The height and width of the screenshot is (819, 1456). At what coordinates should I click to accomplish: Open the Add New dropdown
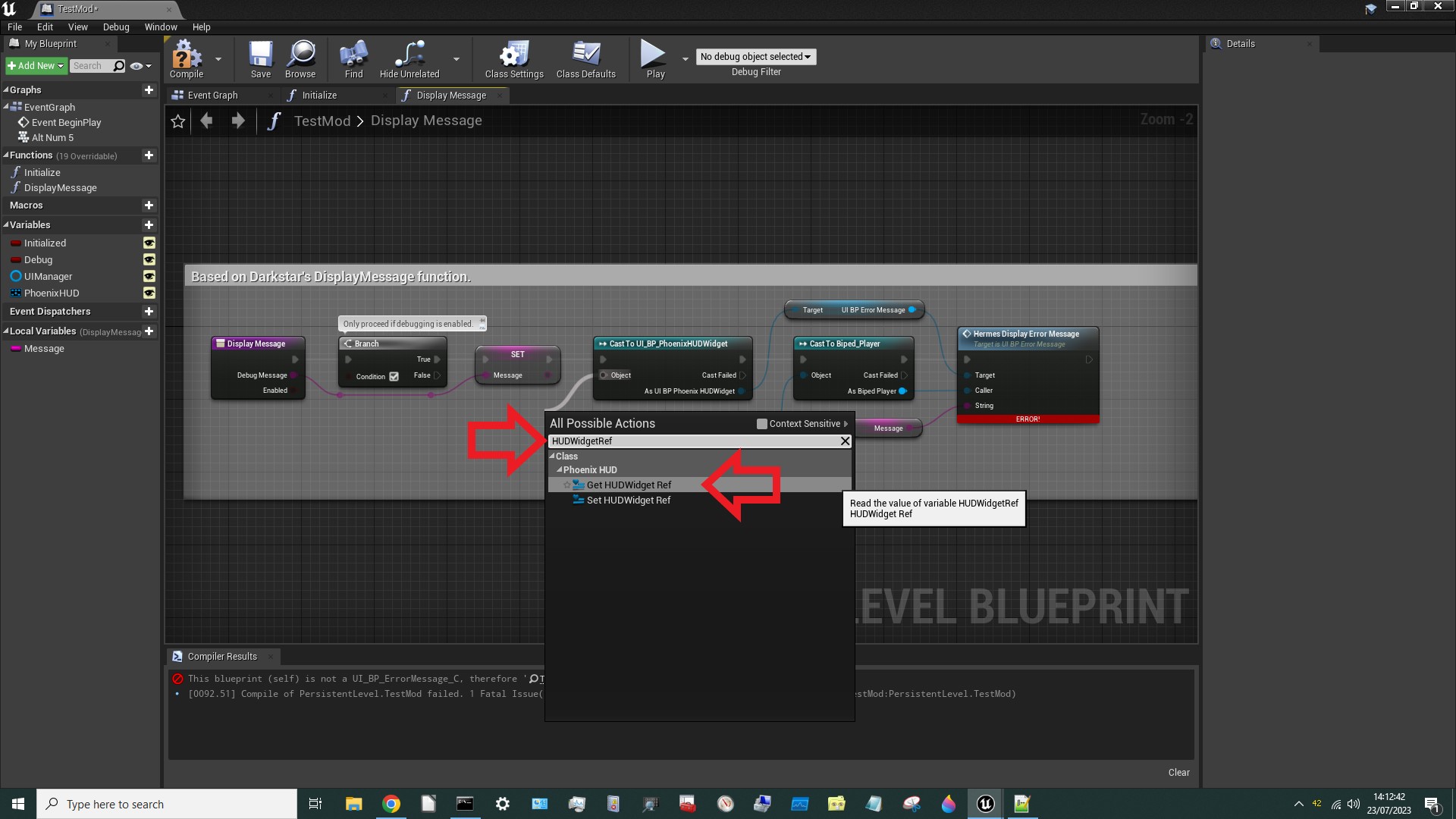(x=36, y=66)
